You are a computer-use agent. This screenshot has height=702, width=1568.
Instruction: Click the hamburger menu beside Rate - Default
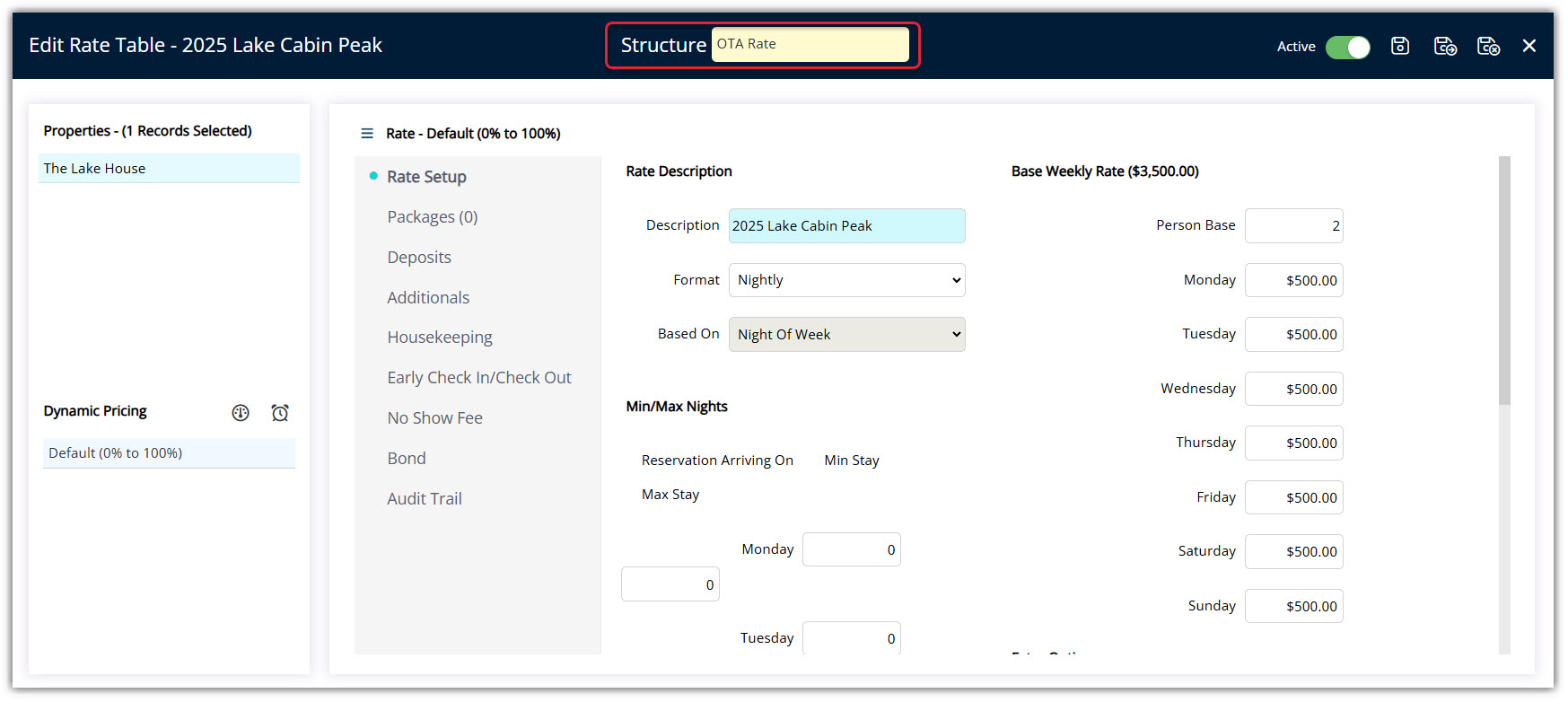[x=367, y=134]
